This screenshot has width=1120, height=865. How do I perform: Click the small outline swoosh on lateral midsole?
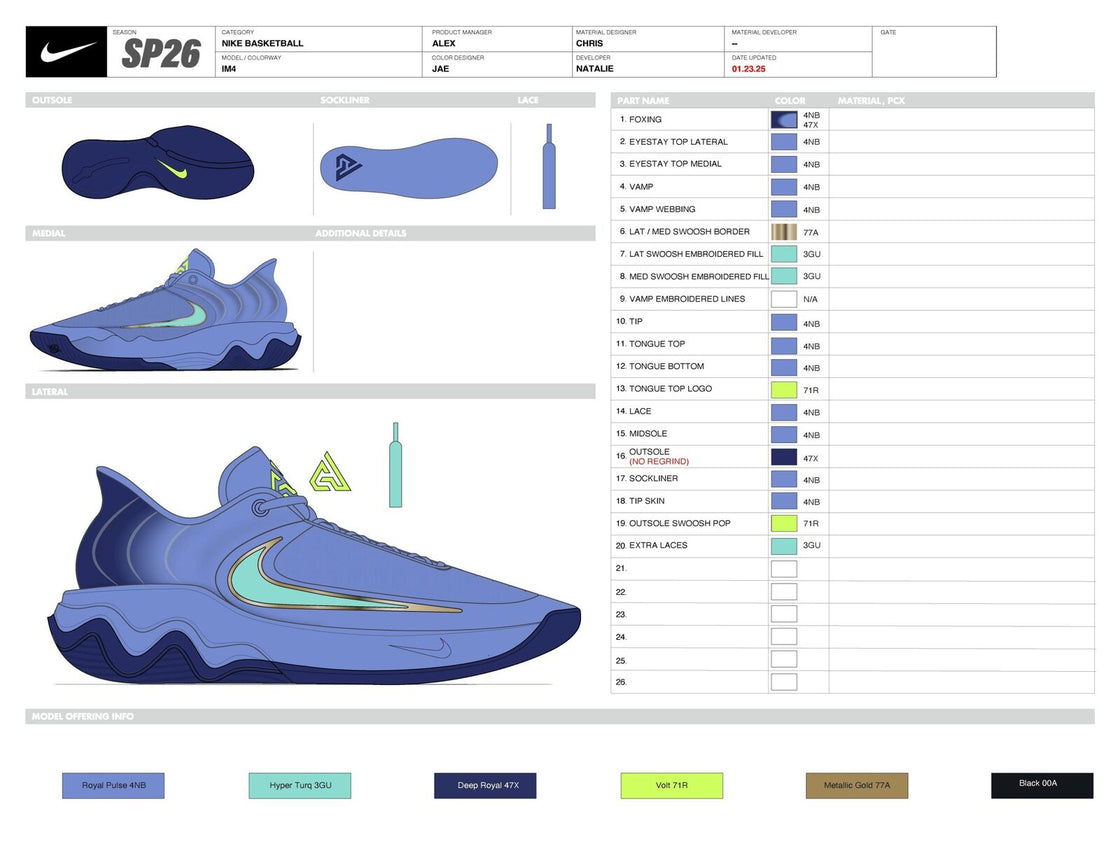tap(421, 649)
